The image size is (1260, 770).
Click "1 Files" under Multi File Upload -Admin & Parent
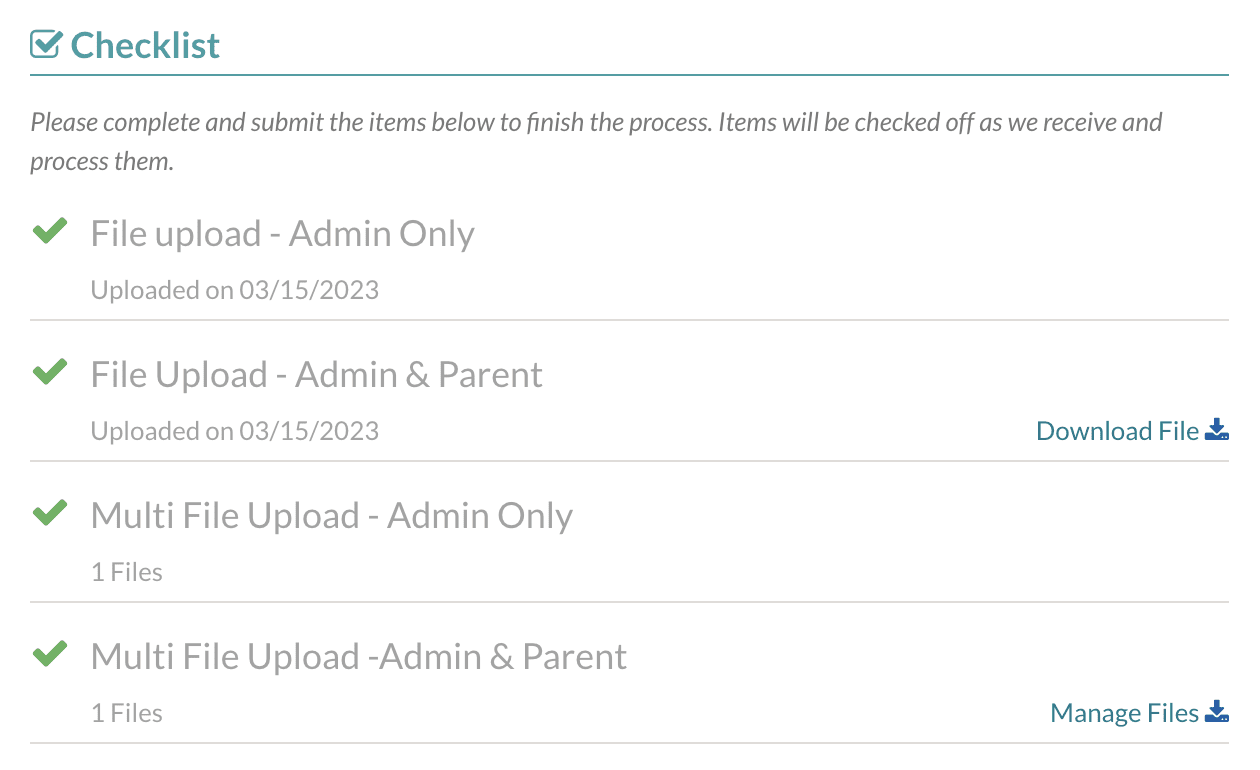click(x=126, y=714)
